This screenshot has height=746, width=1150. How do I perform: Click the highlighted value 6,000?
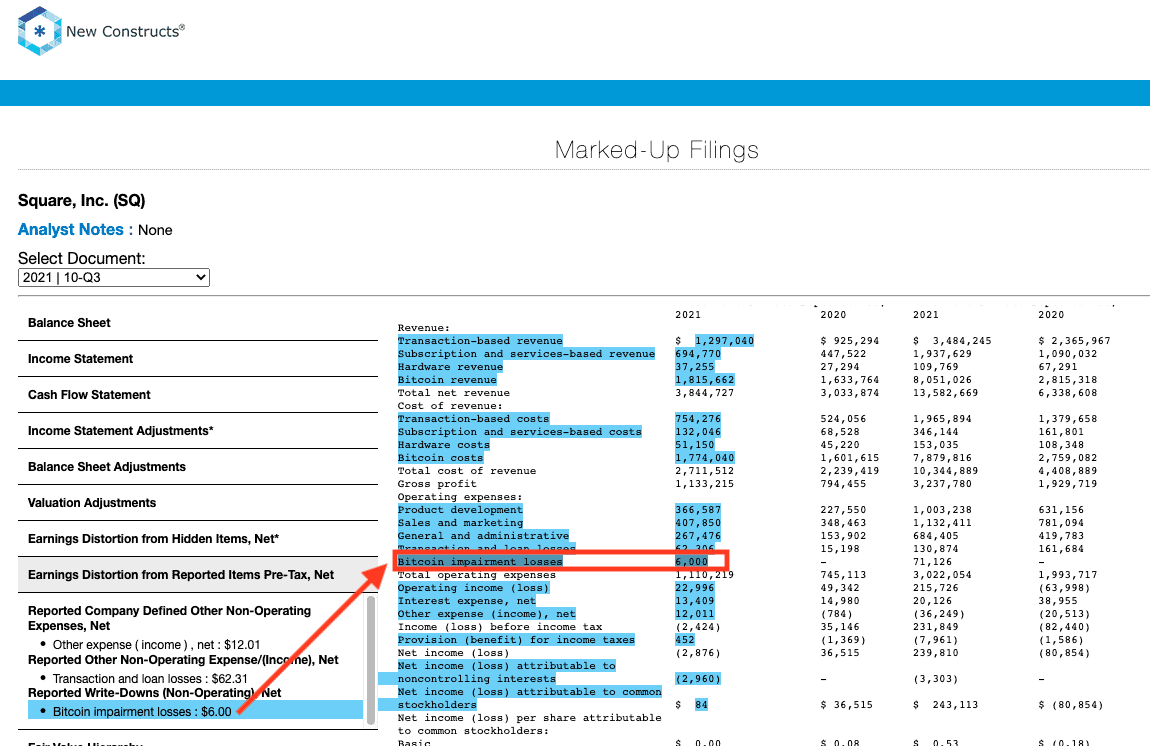pyautogui.click(x=691, y=562)
